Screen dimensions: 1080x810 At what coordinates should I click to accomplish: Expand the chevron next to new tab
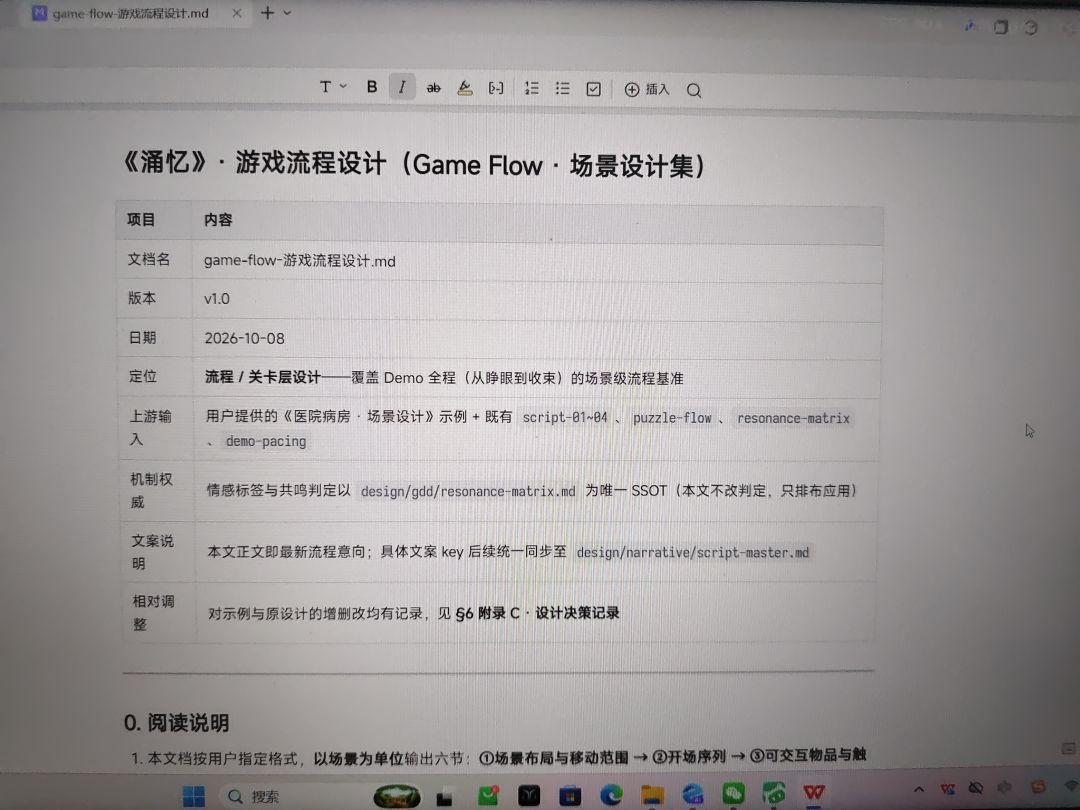point(287,13)
